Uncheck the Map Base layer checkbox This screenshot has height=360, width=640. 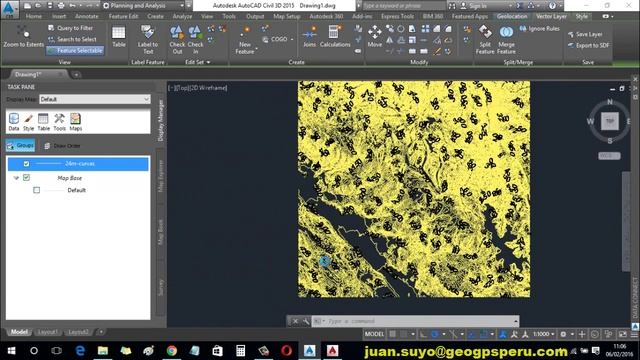click(27, 178)
